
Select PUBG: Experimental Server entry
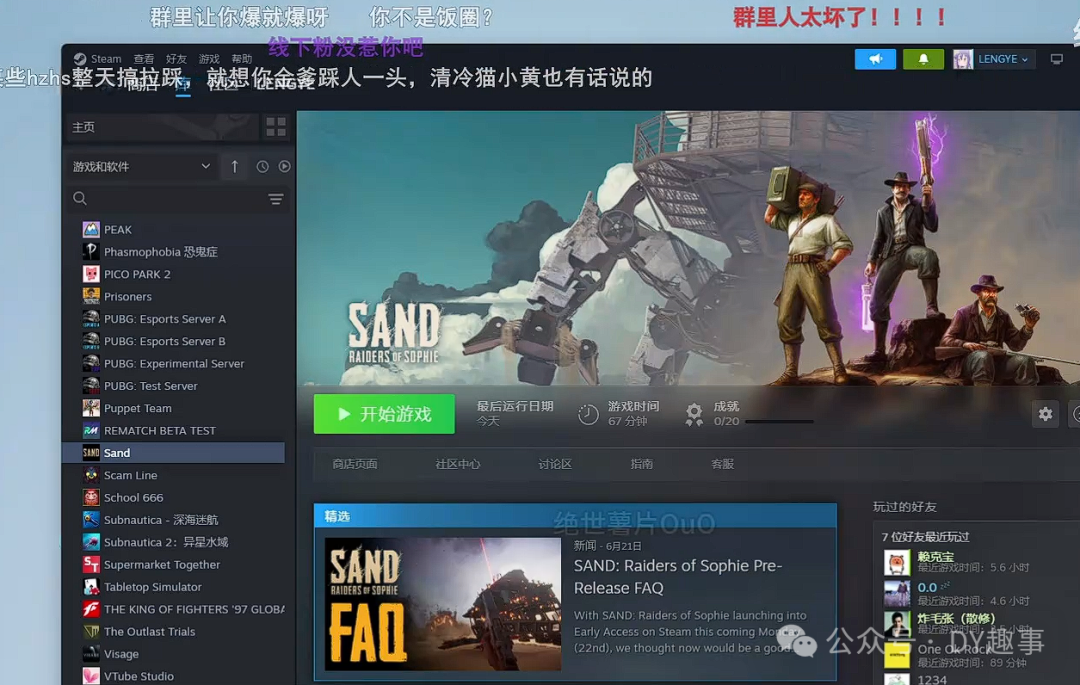click(174, 363)
